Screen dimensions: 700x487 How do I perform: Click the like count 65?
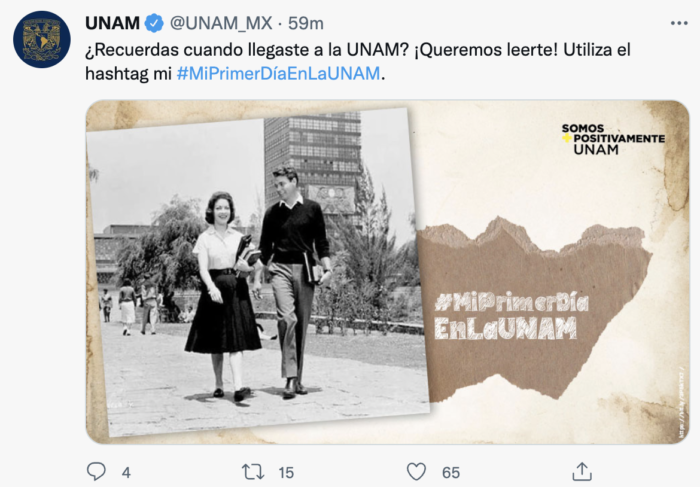[x=451, y=473]
